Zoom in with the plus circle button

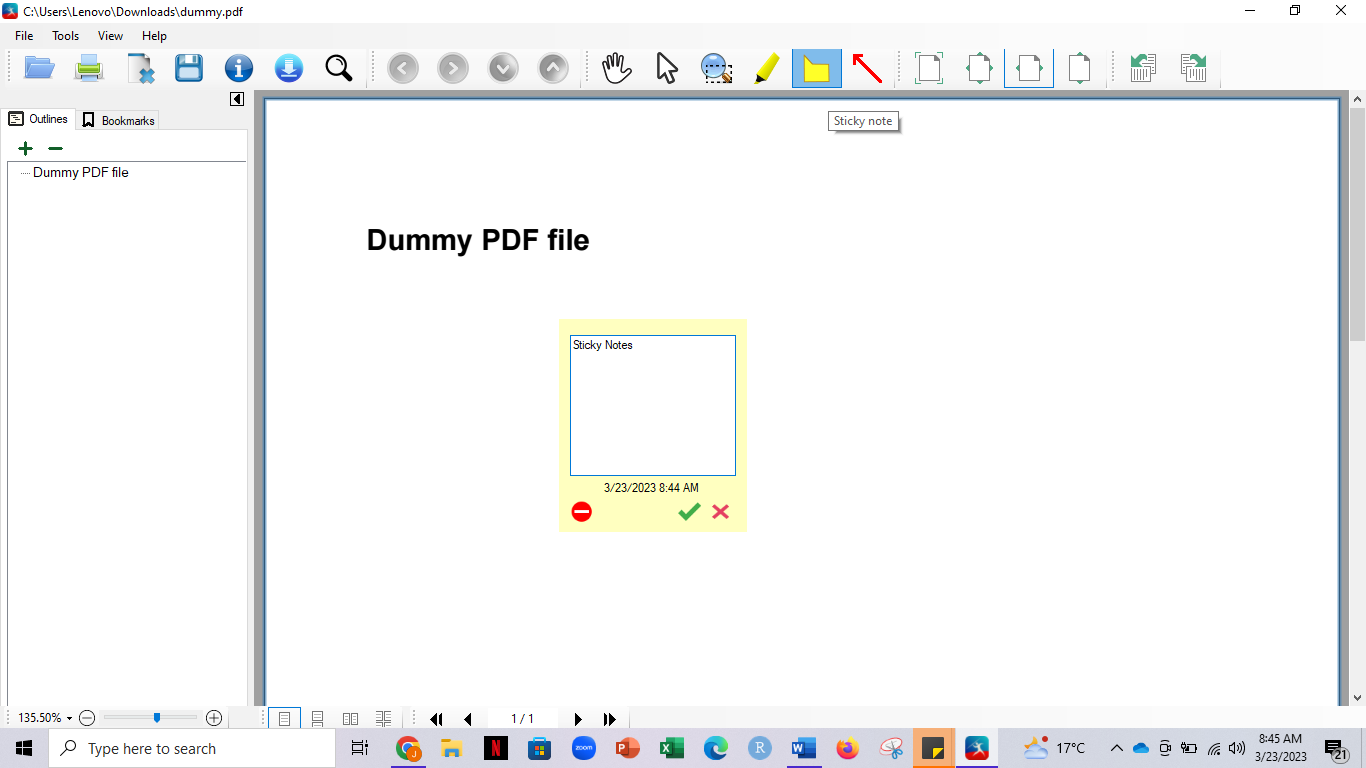(214, 718)
